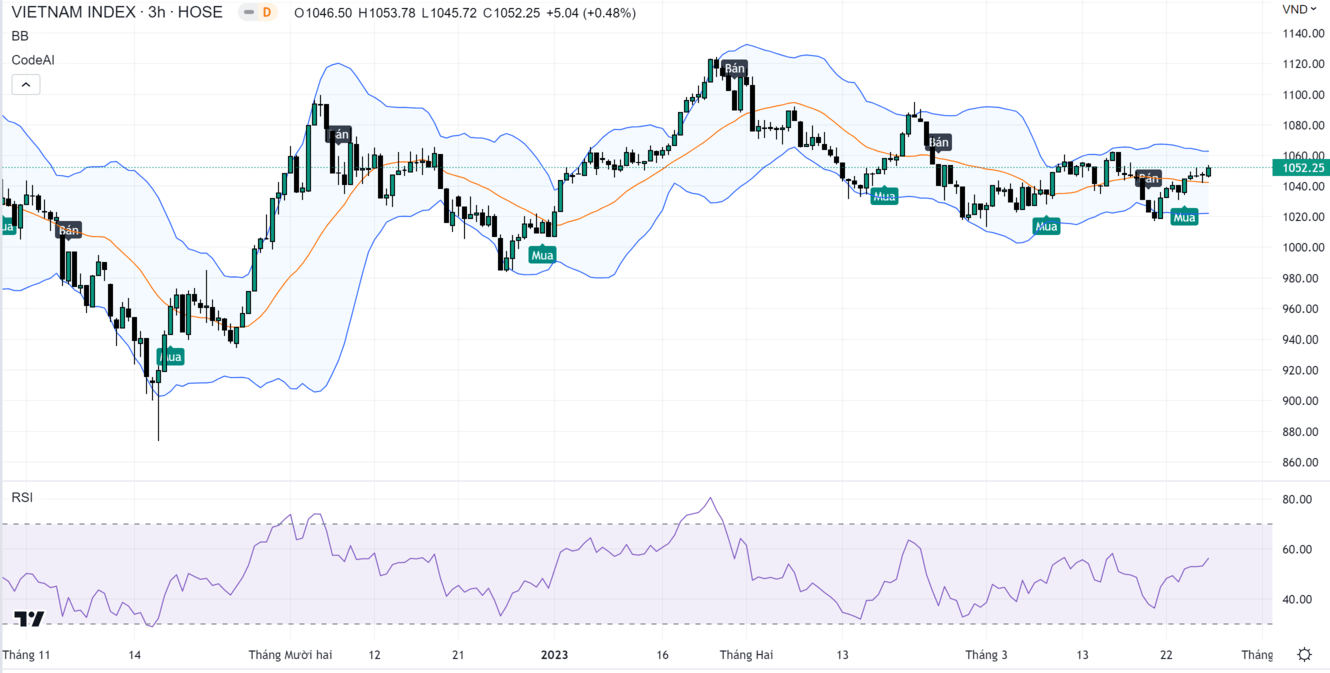Click the RSI 60.00 axis label
Image resolution: width=1330 pixels, height=673 pixels.
pos(1298,550)
